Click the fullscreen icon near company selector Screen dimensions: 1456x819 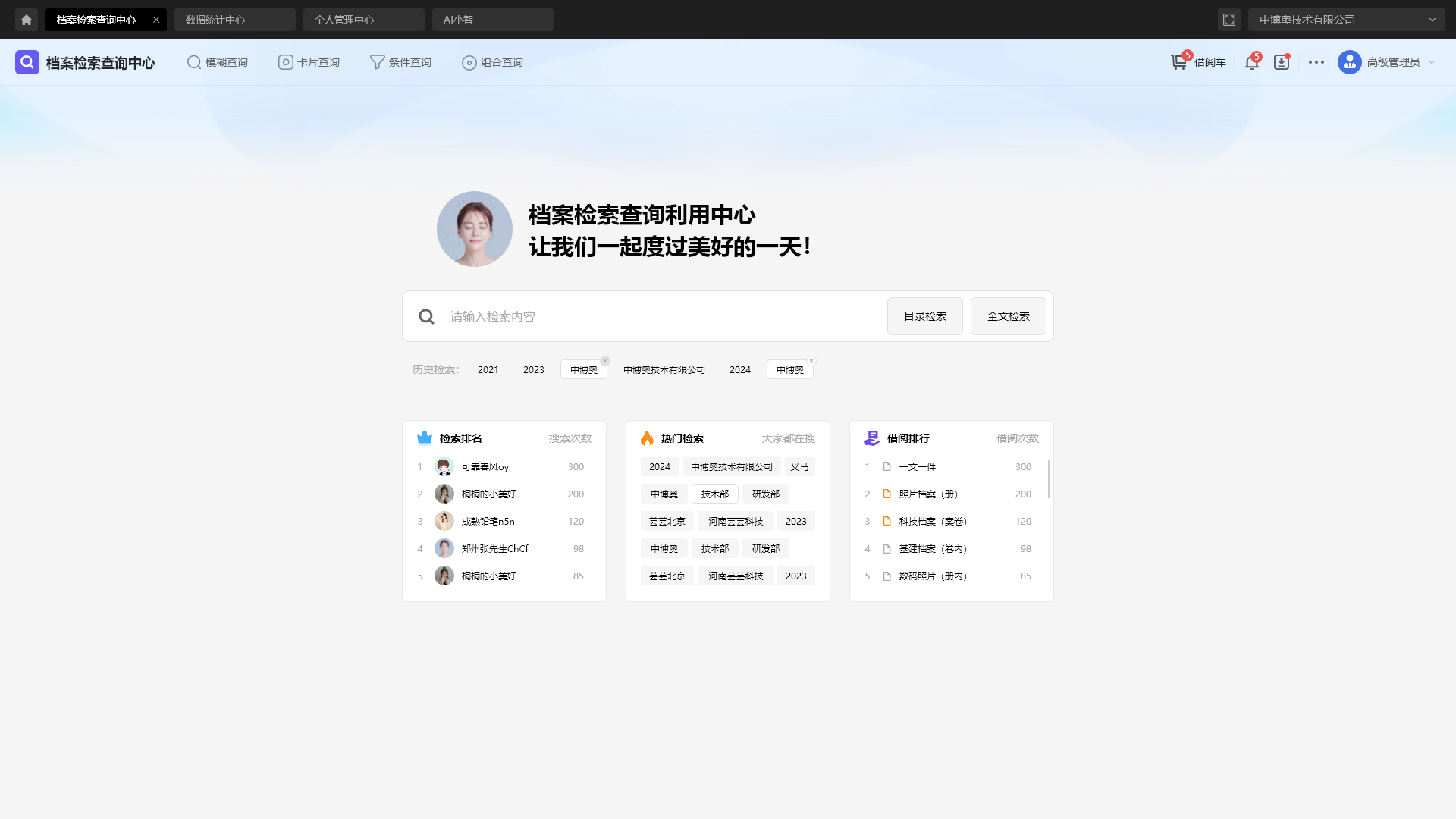(x=1228, y=20)
